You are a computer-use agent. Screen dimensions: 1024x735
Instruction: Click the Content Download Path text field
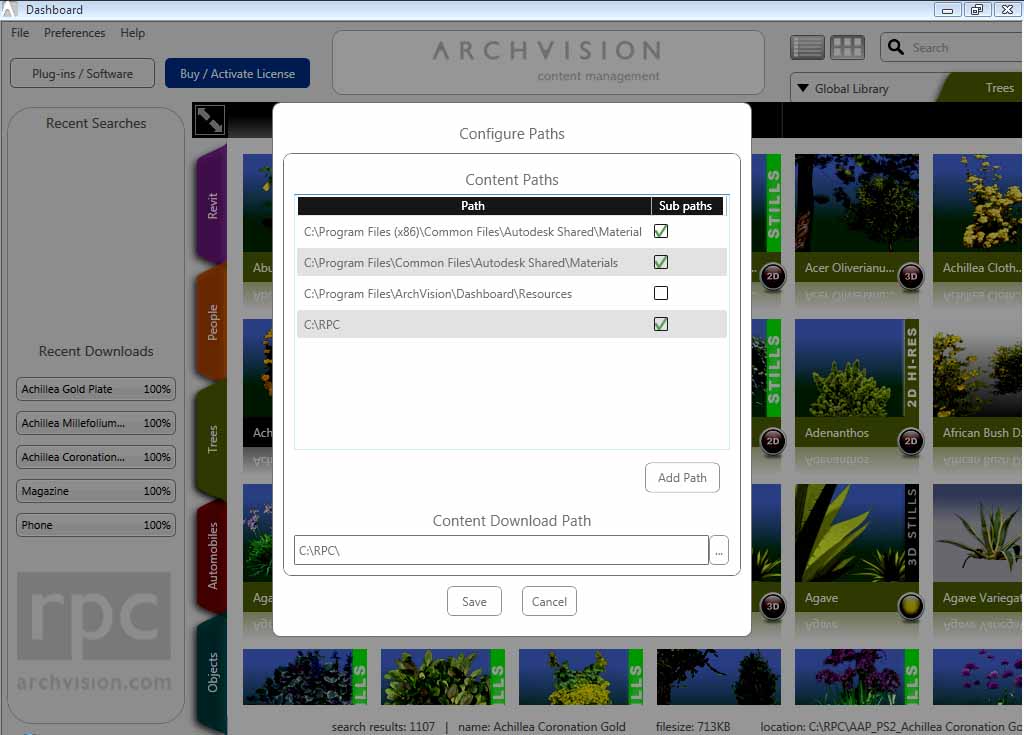coord(501,550)
